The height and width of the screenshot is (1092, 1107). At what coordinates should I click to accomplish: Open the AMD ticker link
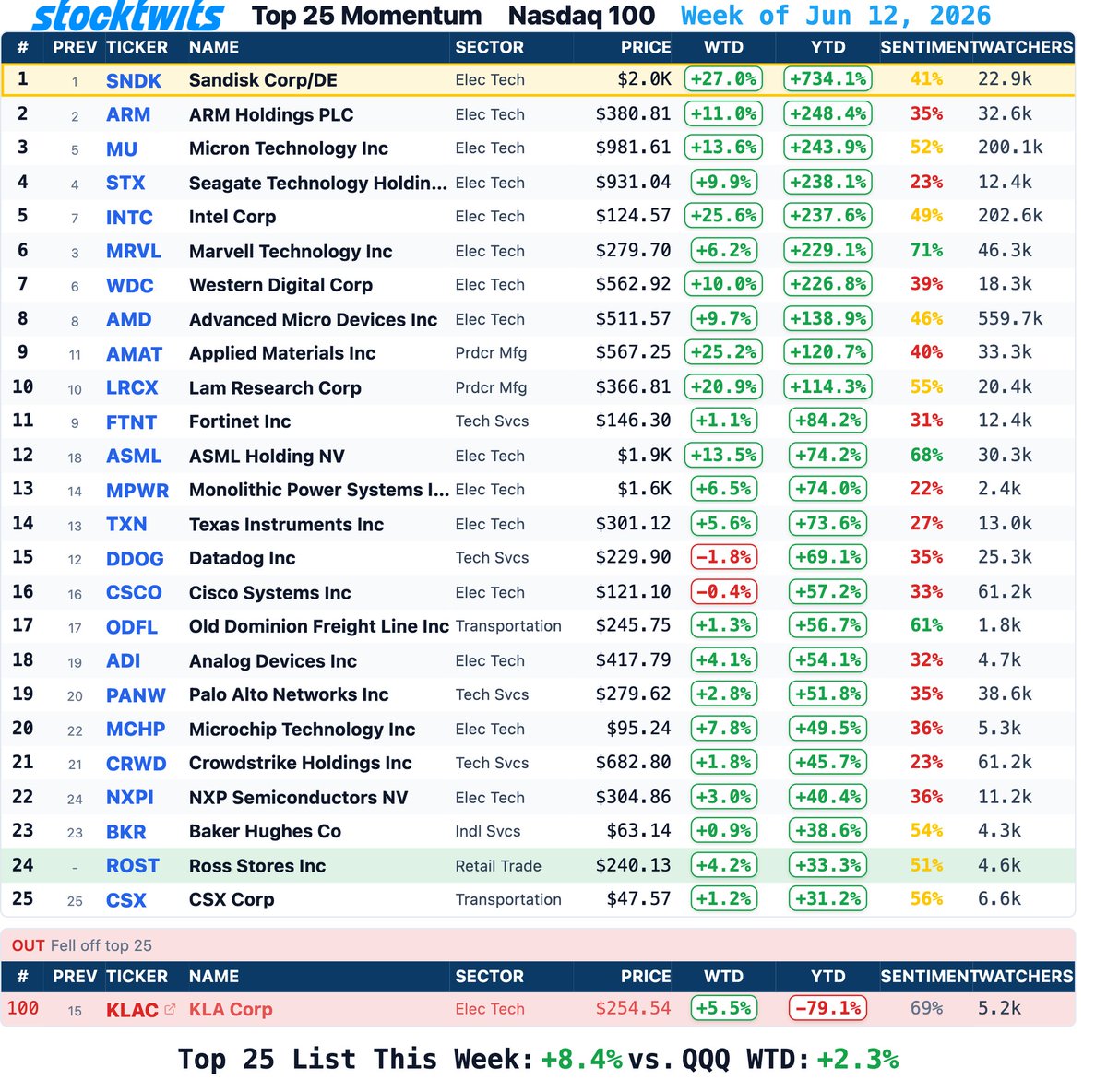pyautogui.click(x=128, y=320)
